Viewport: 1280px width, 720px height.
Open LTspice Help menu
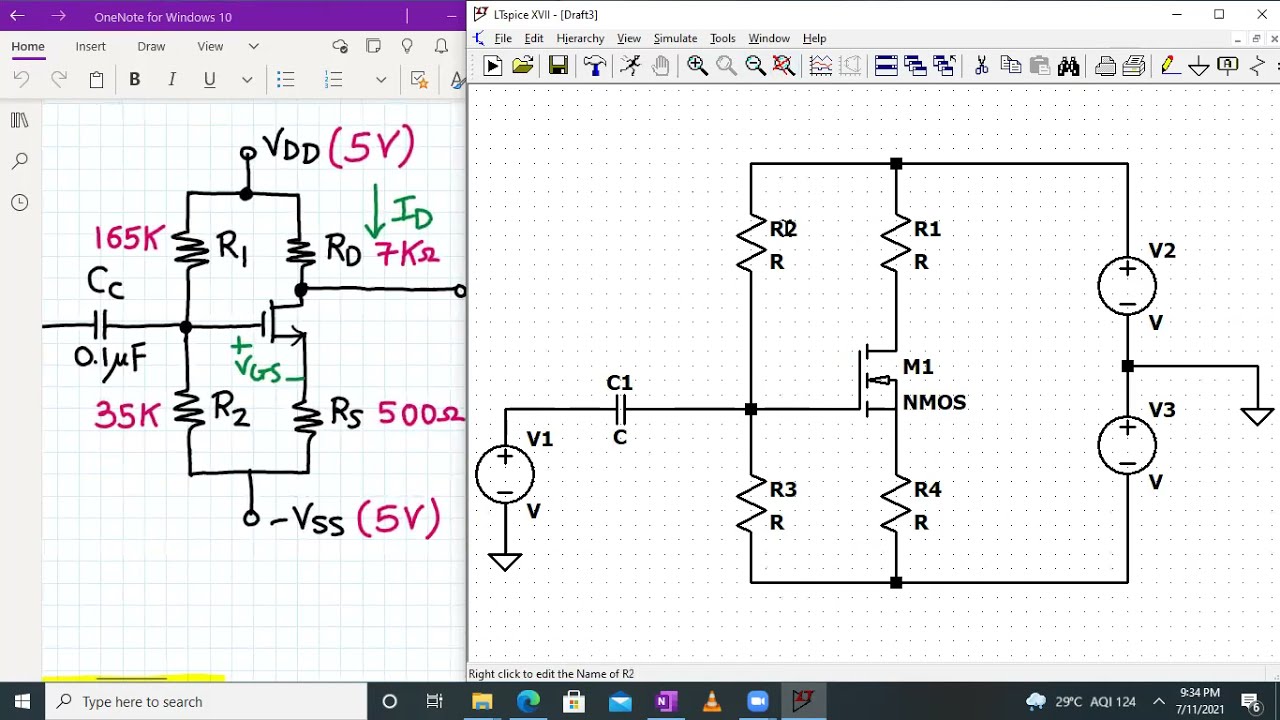pyautogui.click(x=814, y=38)
